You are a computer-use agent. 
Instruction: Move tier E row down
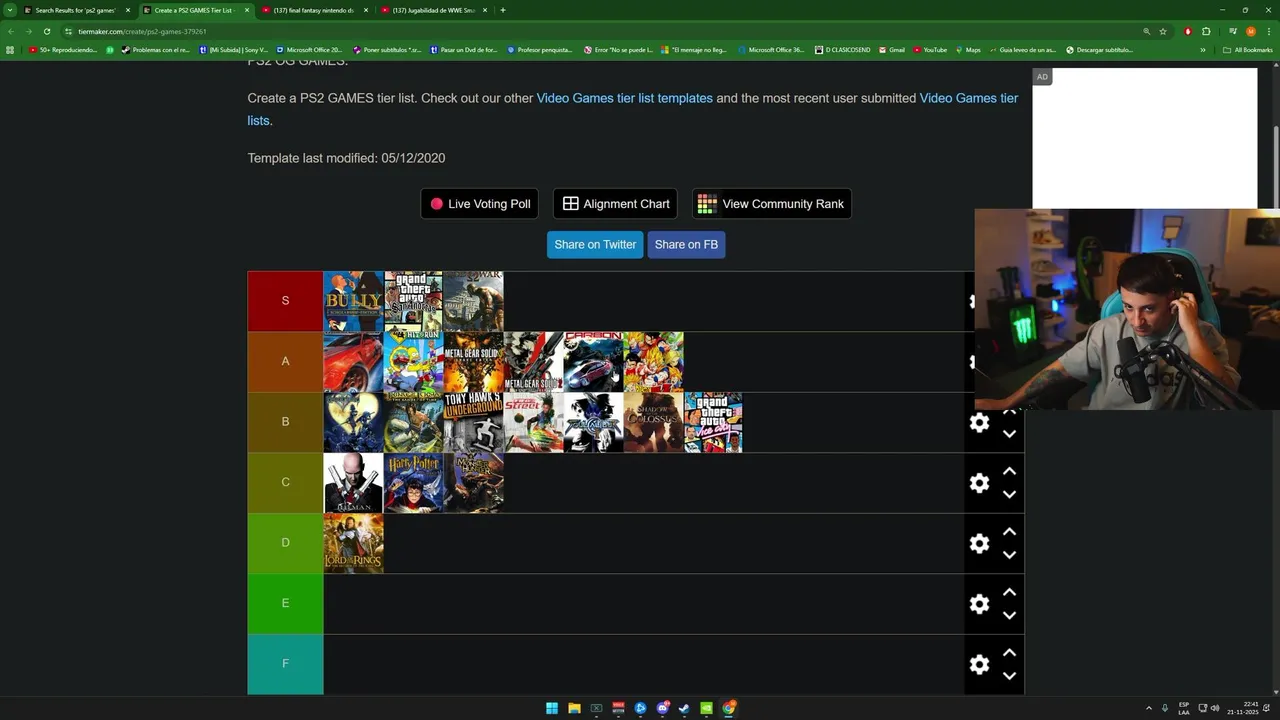click(1009, 615)
